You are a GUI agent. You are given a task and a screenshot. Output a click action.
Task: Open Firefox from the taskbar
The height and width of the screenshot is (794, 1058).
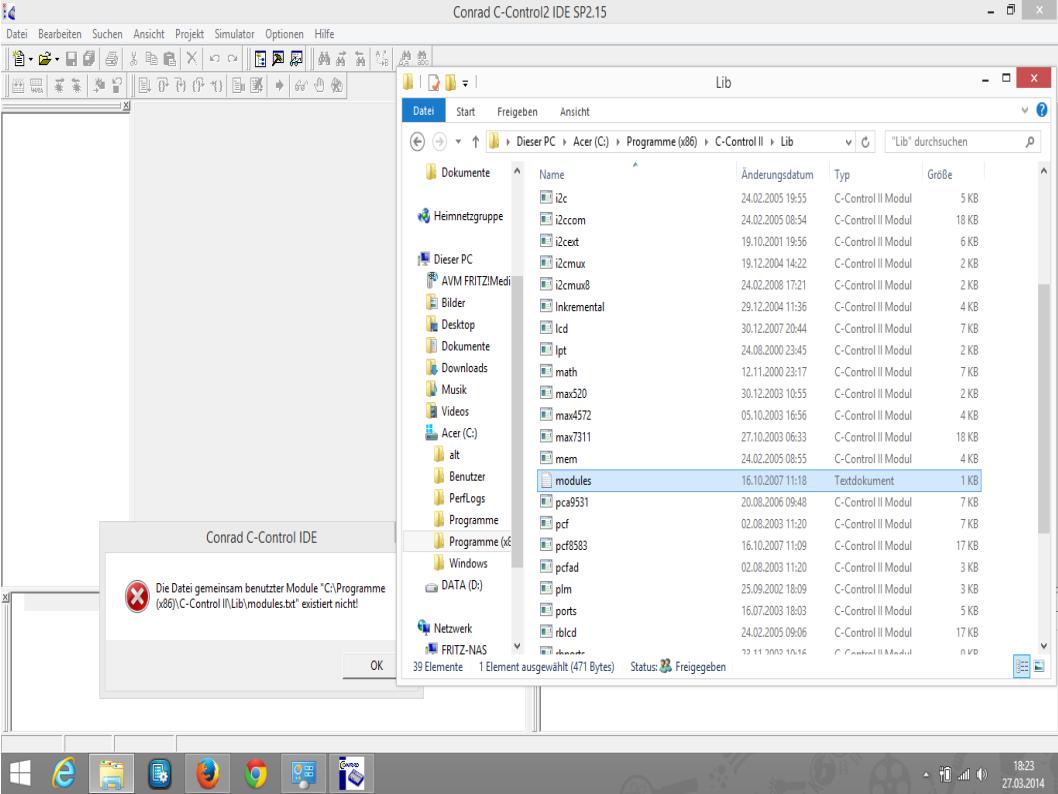click(210, 770)
